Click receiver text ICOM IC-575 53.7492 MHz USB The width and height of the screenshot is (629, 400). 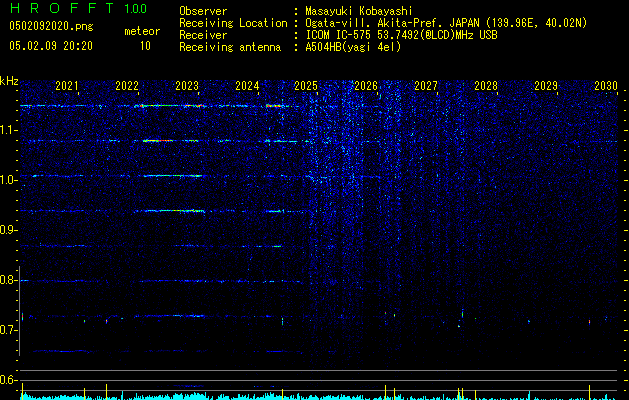point(402,35)
